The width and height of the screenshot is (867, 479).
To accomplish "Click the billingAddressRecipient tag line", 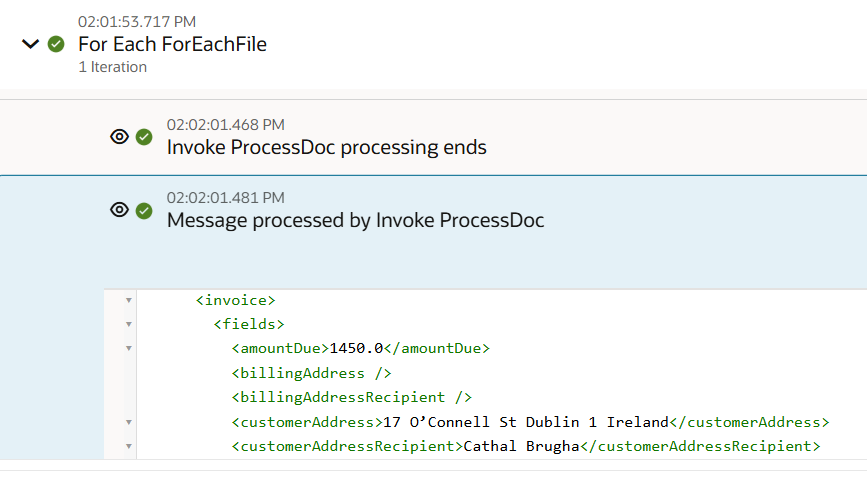I will (x=352, y=398).
